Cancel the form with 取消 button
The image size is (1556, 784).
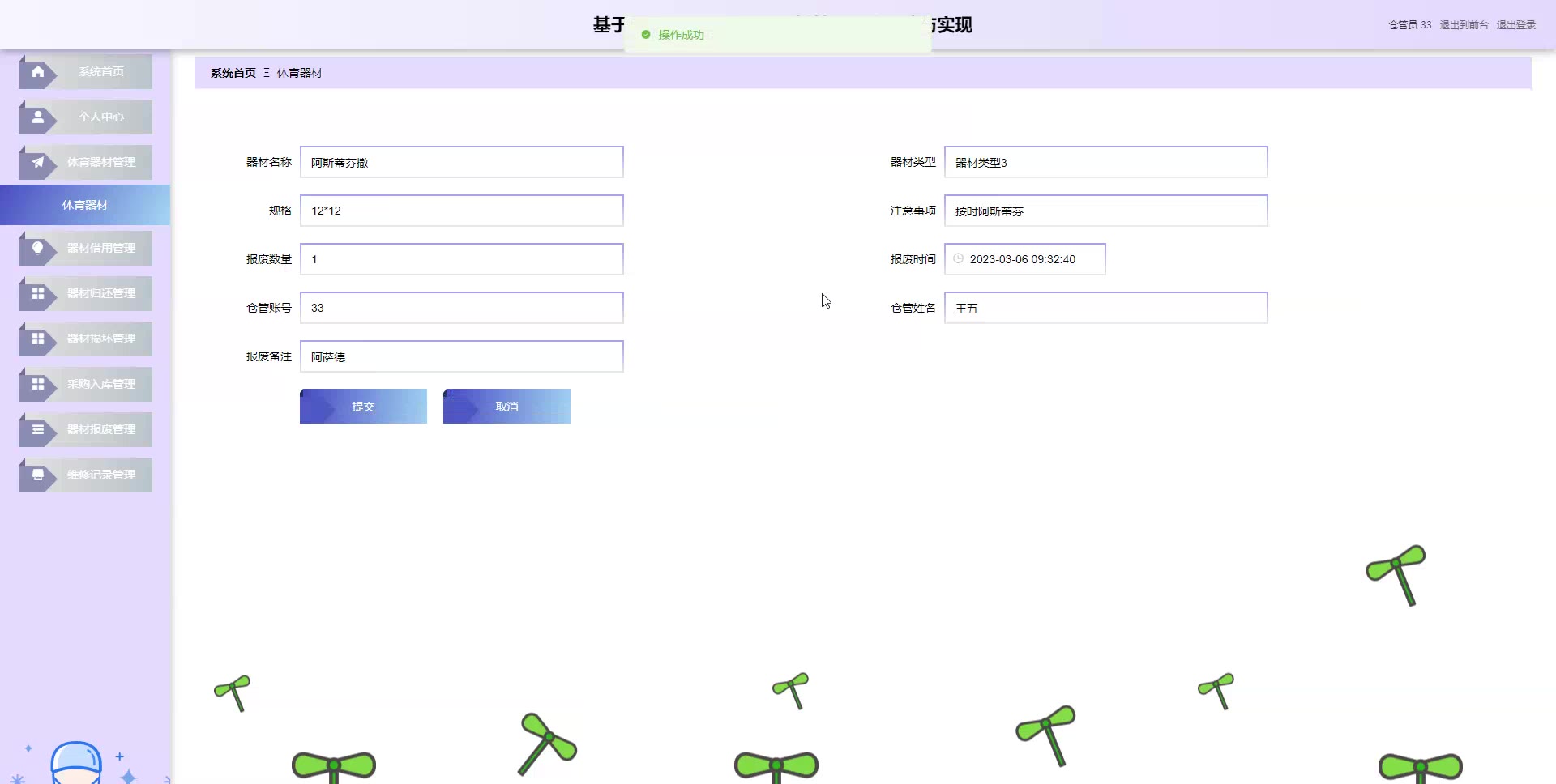[x=507, y=406]
